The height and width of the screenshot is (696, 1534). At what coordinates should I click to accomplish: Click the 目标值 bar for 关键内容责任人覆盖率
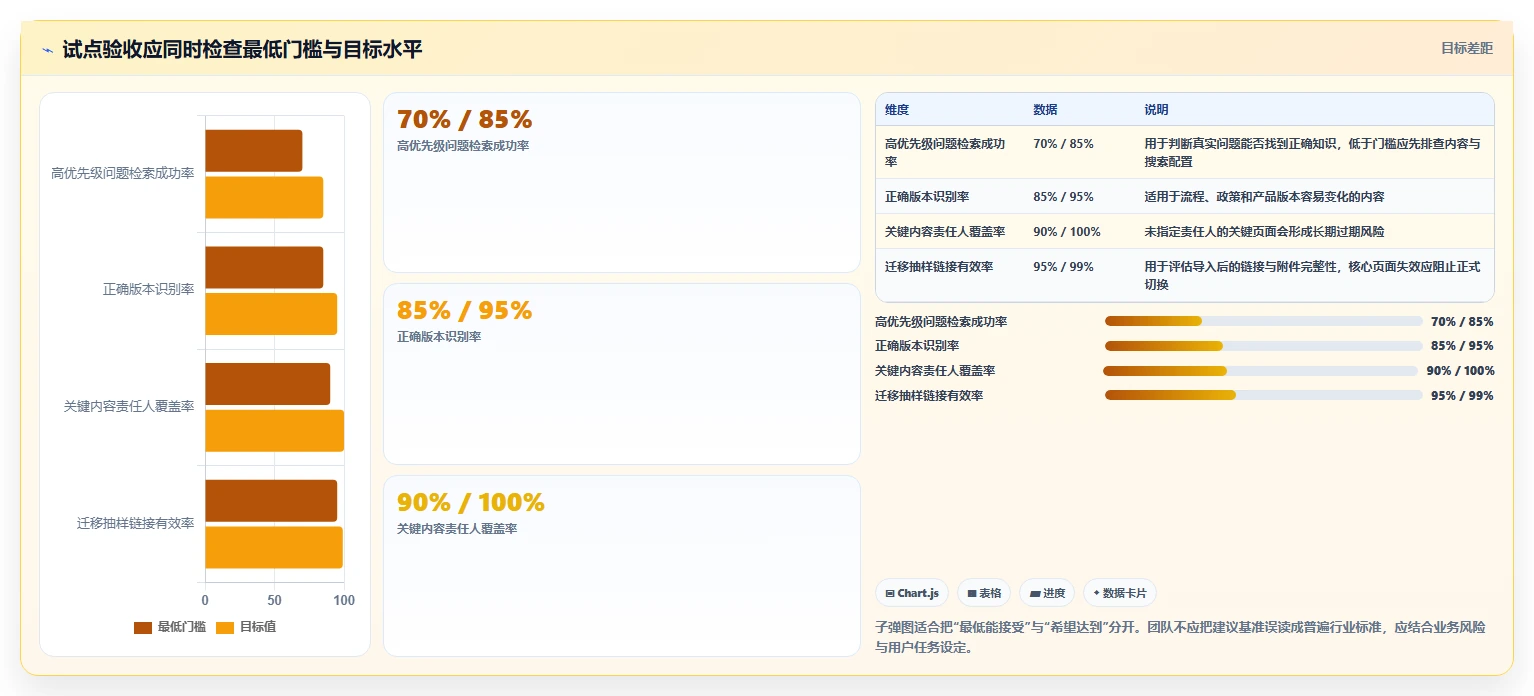point(275,431)
